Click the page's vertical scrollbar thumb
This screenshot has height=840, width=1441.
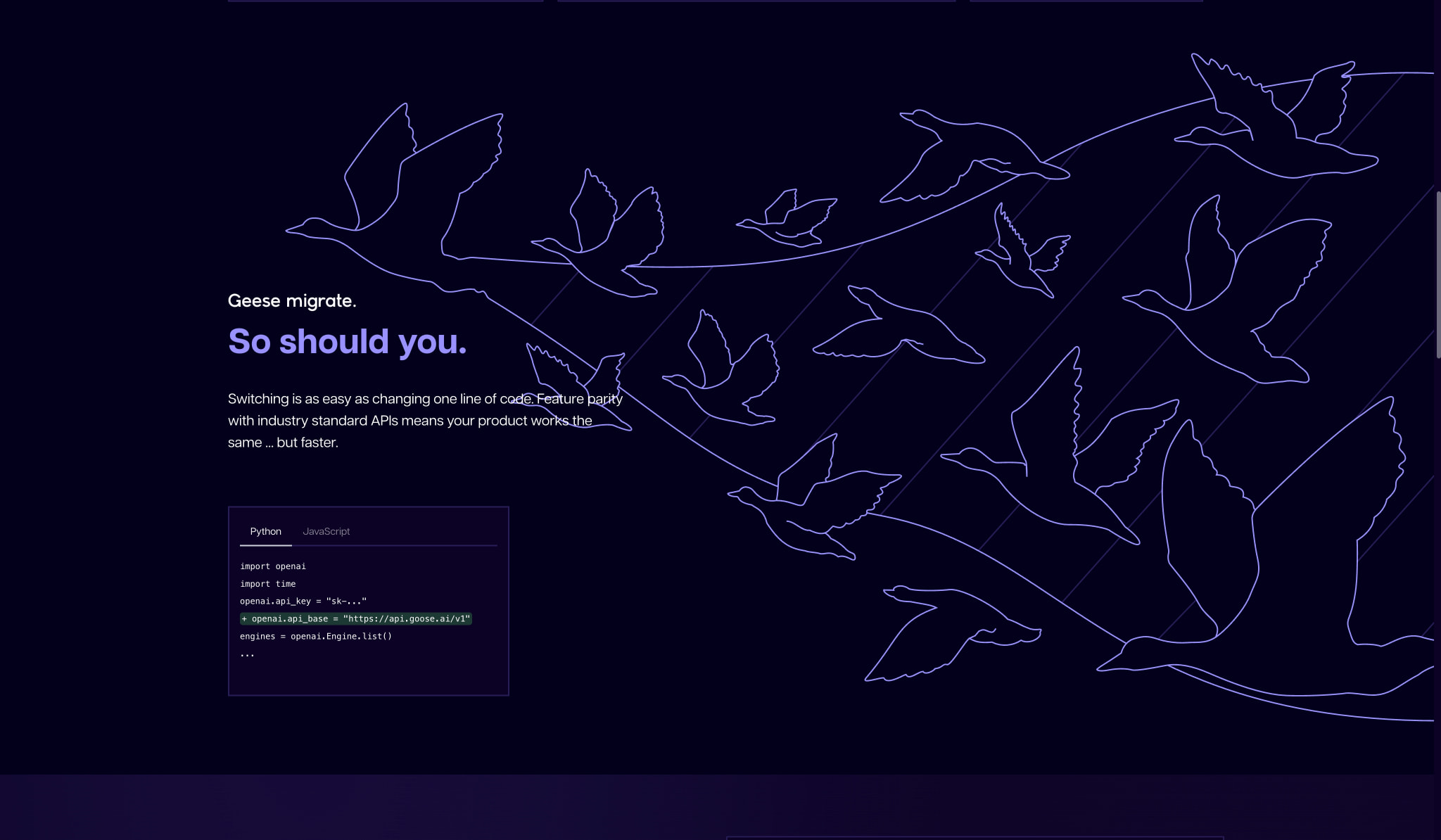(1437, 274)
